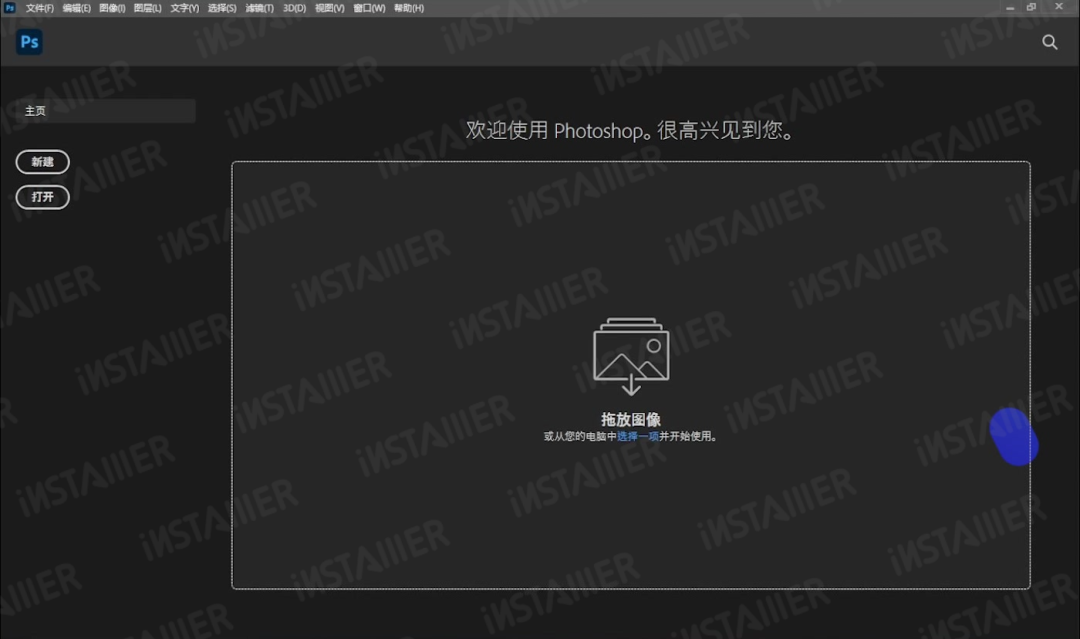Open the 文件(F) menu
Screen dimensions: 1080x639
[x=39, y=8]
